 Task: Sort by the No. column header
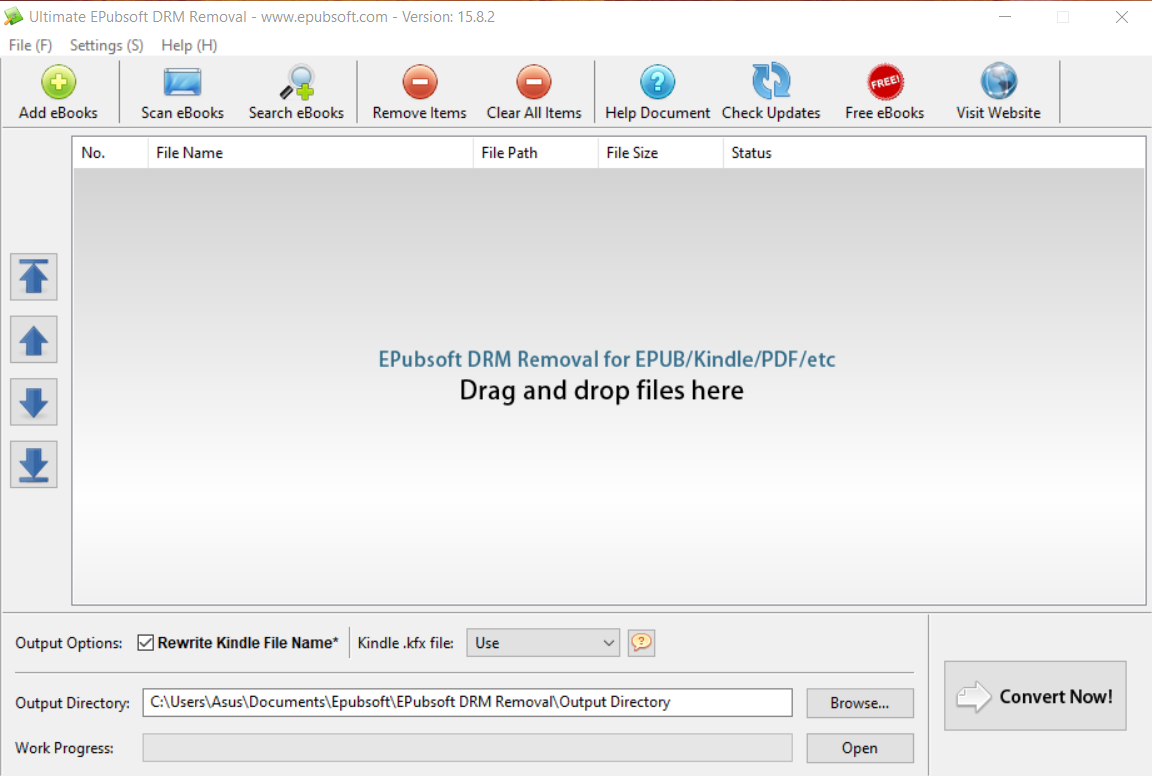tap(110, 153)
